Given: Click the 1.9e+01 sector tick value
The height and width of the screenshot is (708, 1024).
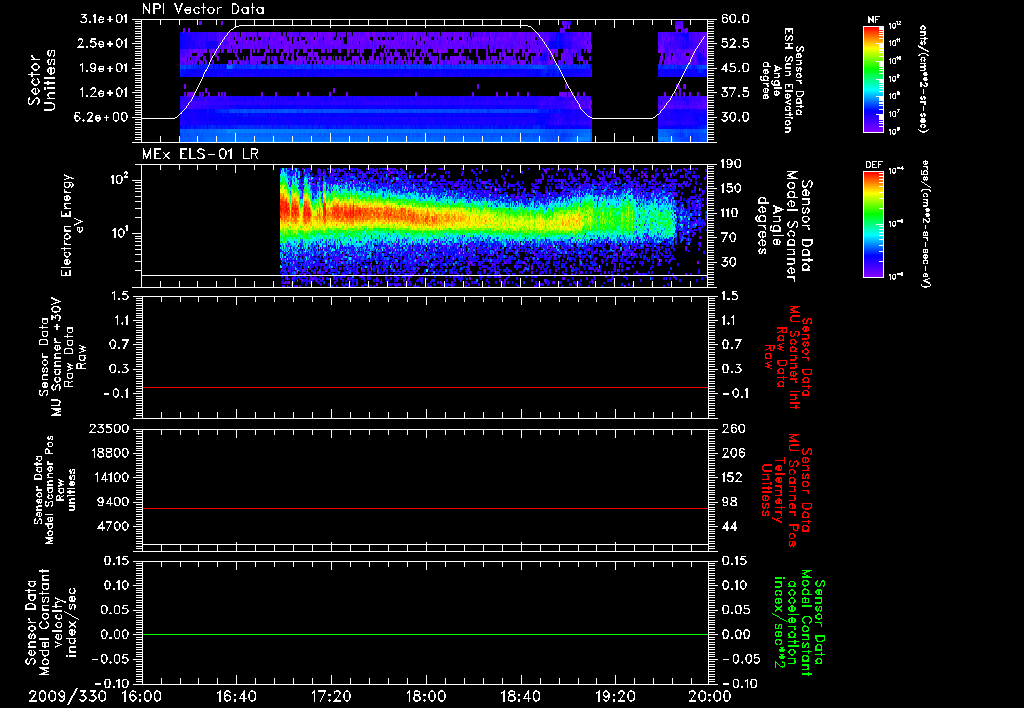Looking at the screenshot, I should (x=104, y=68).
